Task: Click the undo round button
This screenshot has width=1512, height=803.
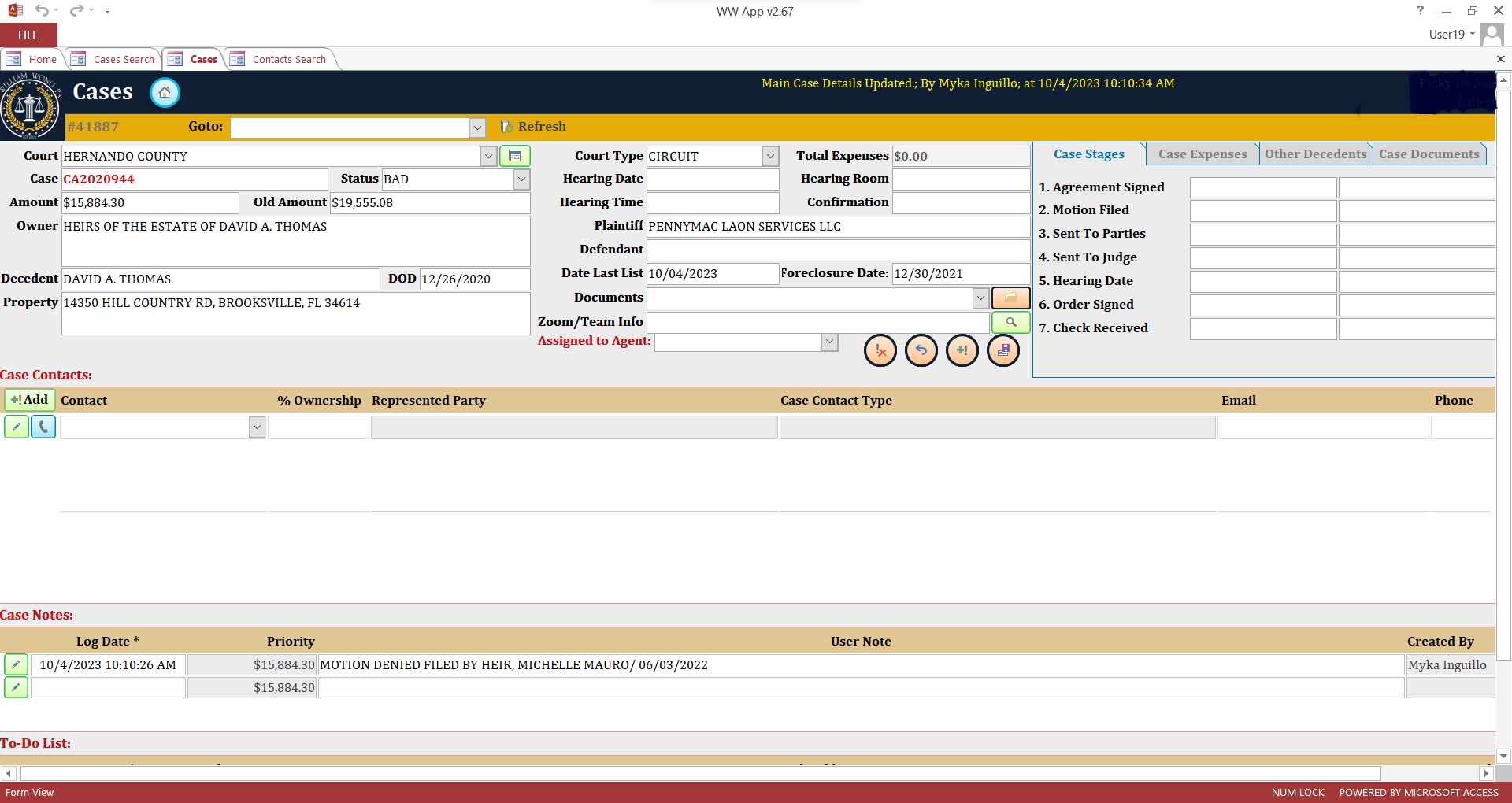Action: pos(921,350)
